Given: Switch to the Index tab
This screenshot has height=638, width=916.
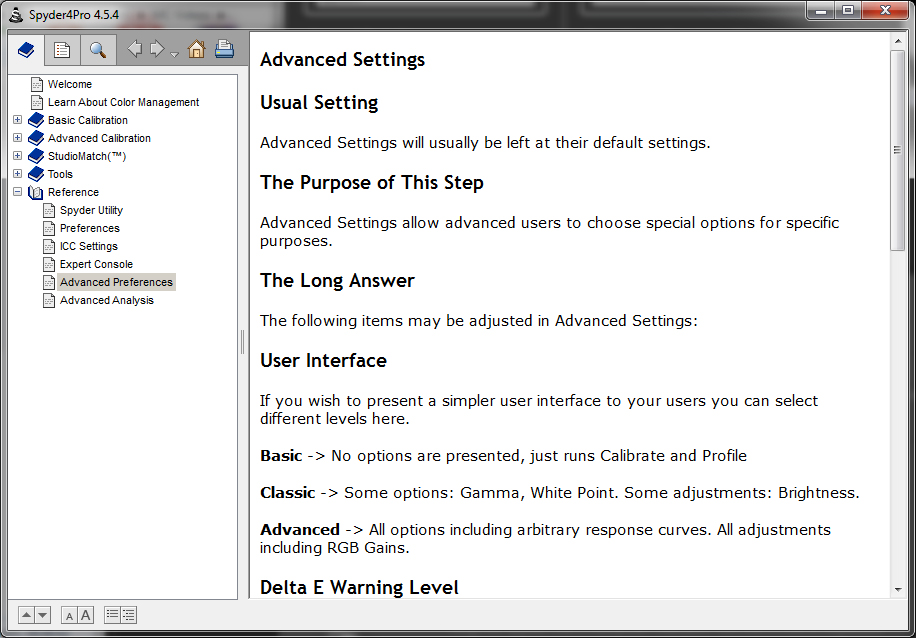Looking at the screenshot, I should [x=62, y=50].
